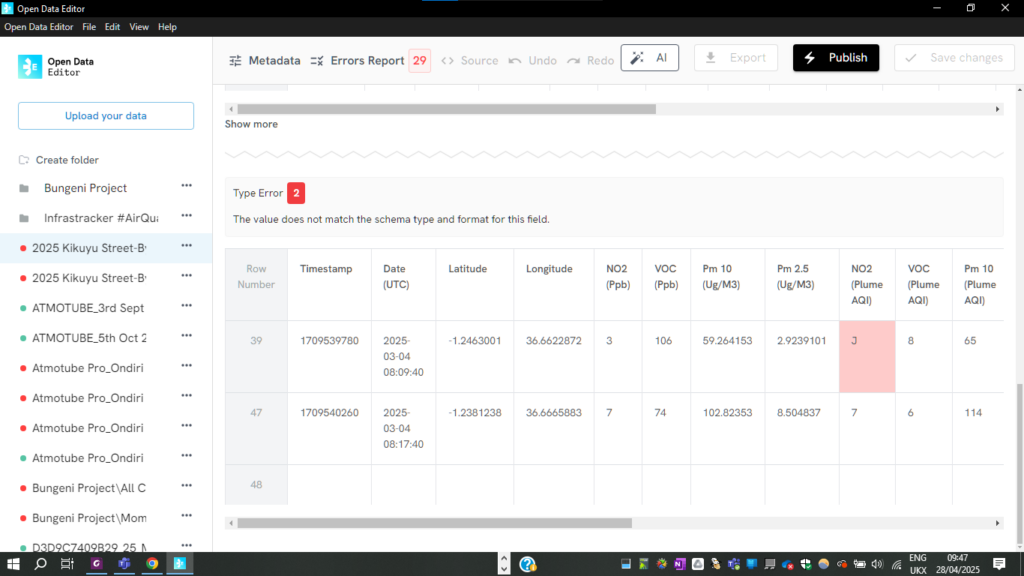Screen dimensions: 1024x576
Task: Open options for ATMOTUBE_5th Oct file
Action: click(x=187, y=336)
